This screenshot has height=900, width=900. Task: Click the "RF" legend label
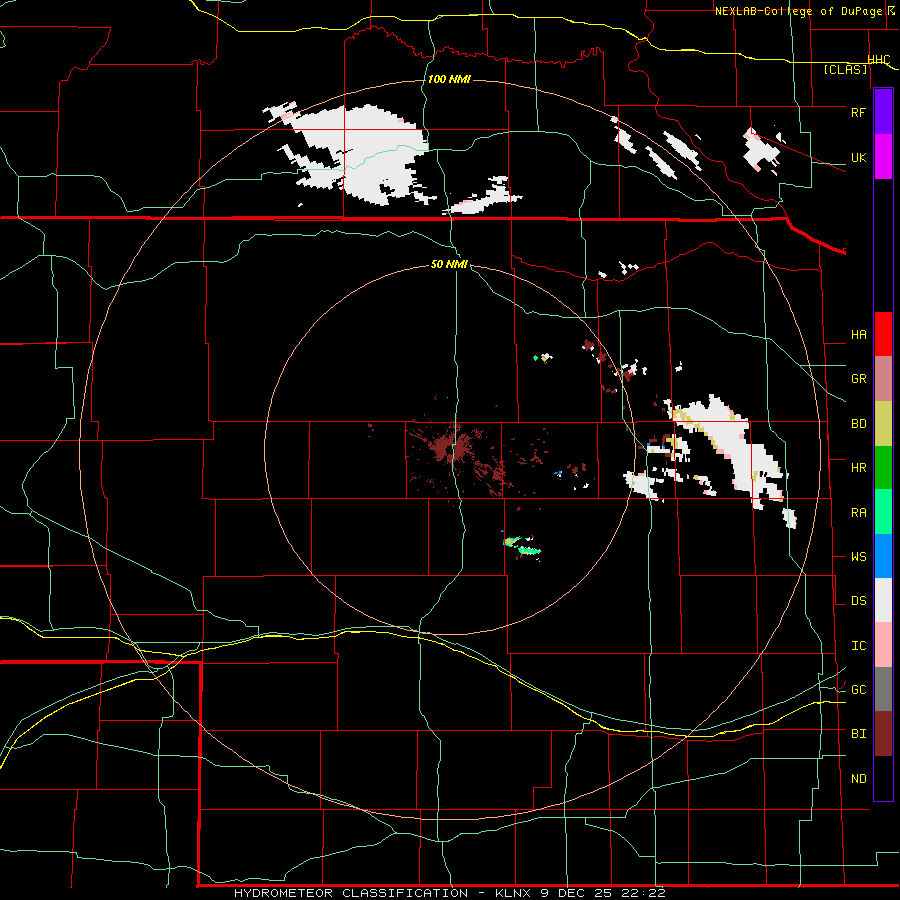pos(858,113)
